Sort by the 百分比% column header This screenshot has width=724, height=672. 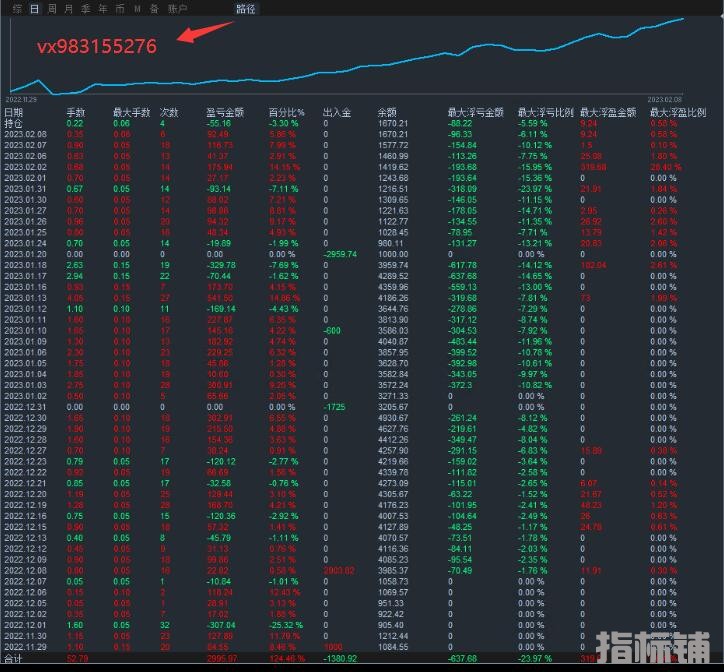(x=287, y=112)
